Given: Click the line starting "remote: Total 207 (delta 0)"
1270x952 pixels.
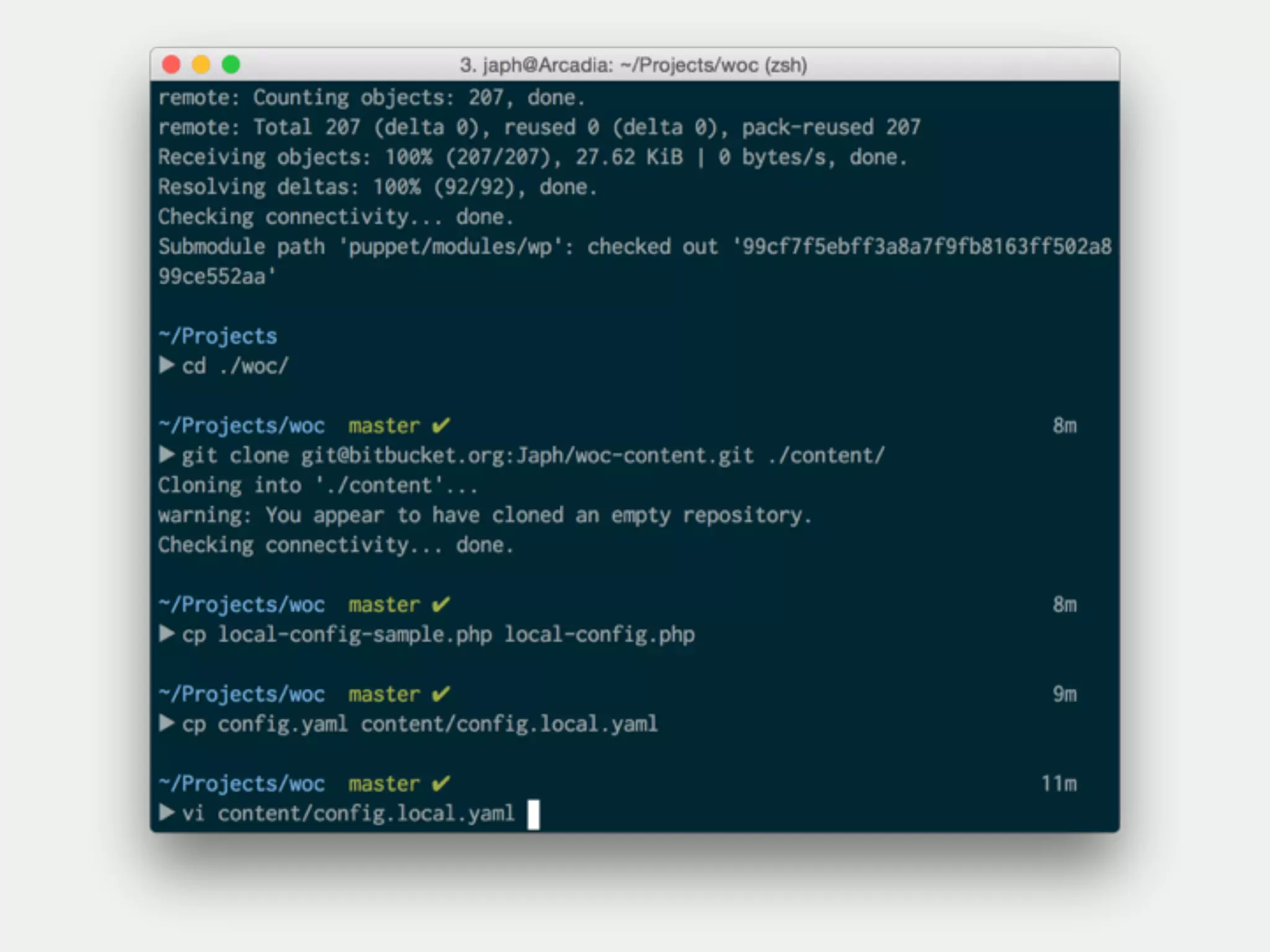Looking at the screenshot, I should click(539, 127).
